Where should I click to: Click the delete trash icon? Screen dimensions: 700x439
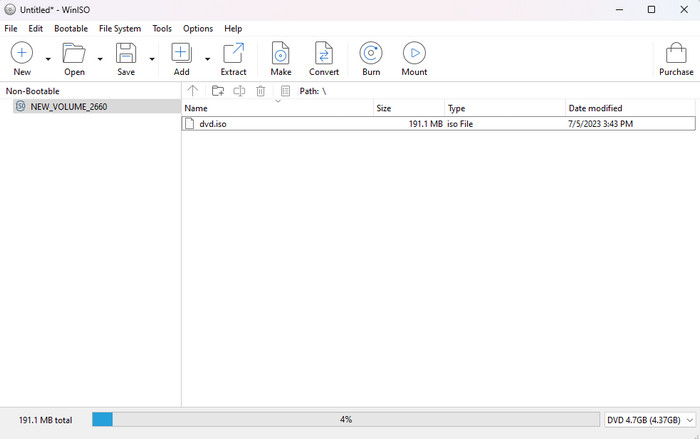(261, 91)
